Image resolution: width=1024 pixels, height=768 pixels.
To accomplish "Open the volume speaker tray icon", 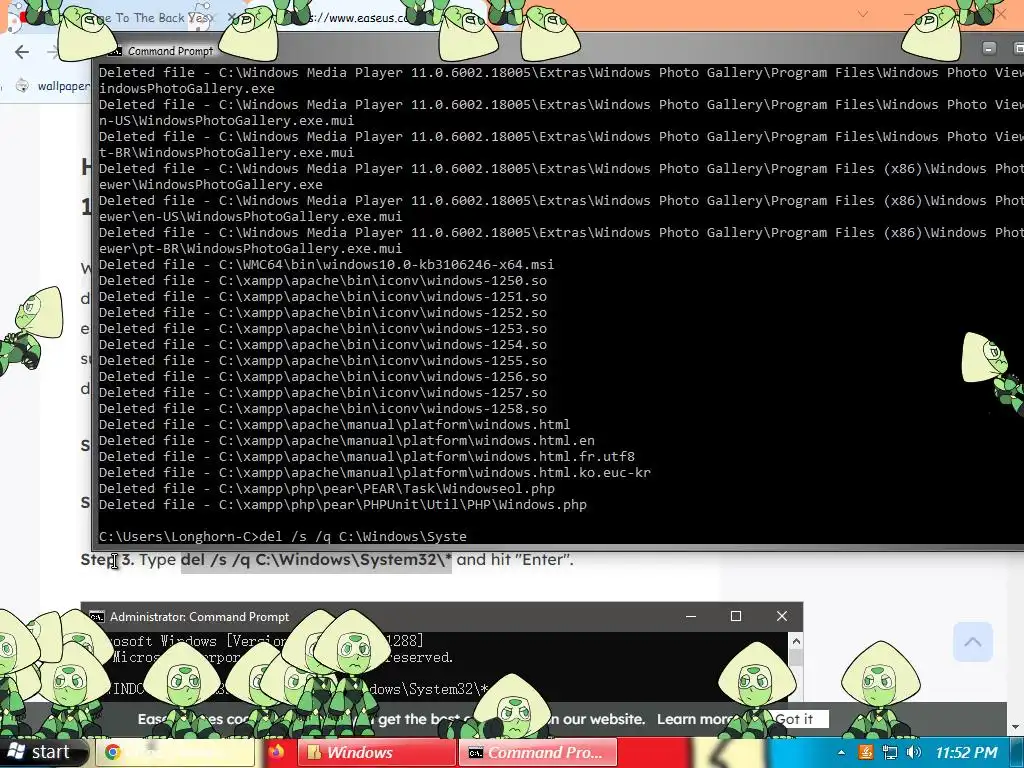I will click(x=914, y=752).
